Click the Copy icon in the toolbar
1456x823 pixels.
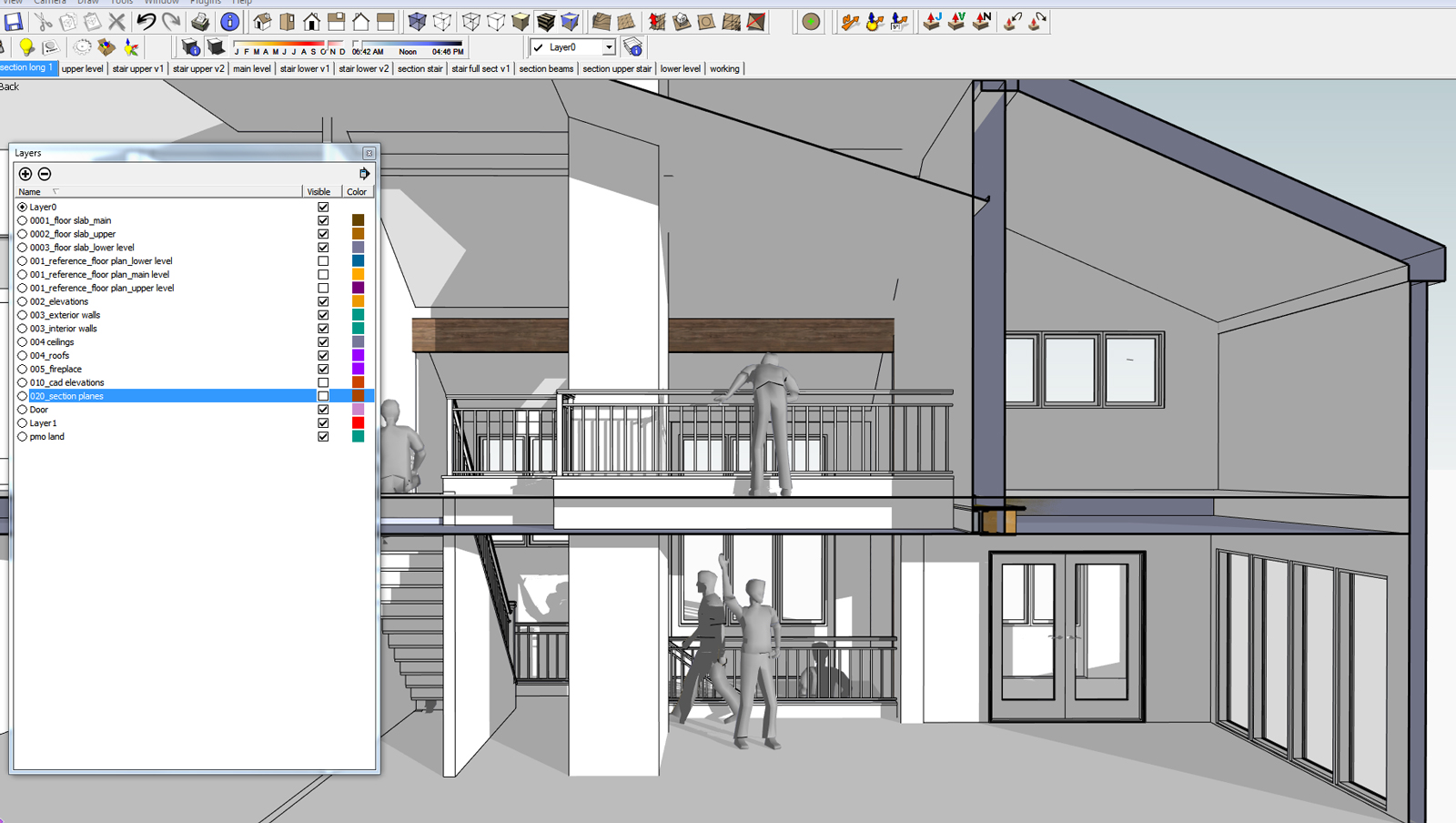point(68,21)
